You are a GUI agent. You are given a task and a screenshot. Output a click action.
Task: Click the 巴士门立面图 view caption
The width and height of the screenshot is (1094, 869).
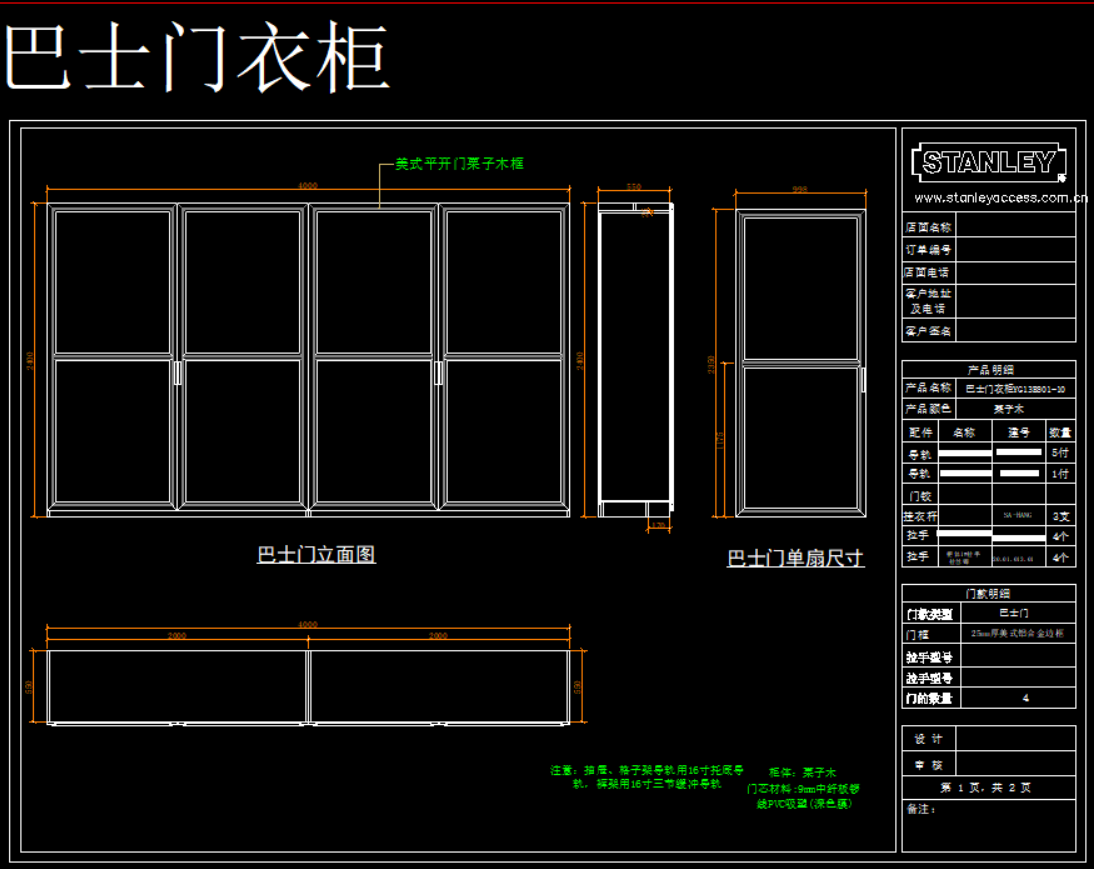tap(316, 555)
